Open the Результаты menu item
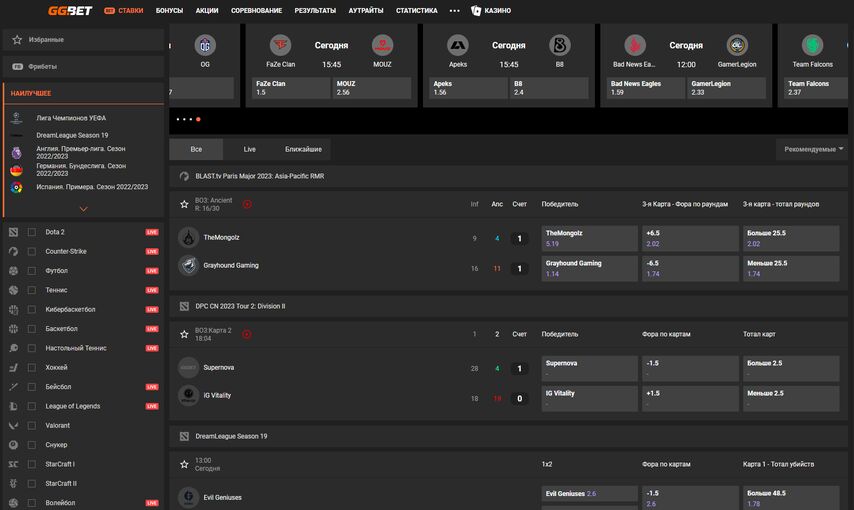 (315, 10)
